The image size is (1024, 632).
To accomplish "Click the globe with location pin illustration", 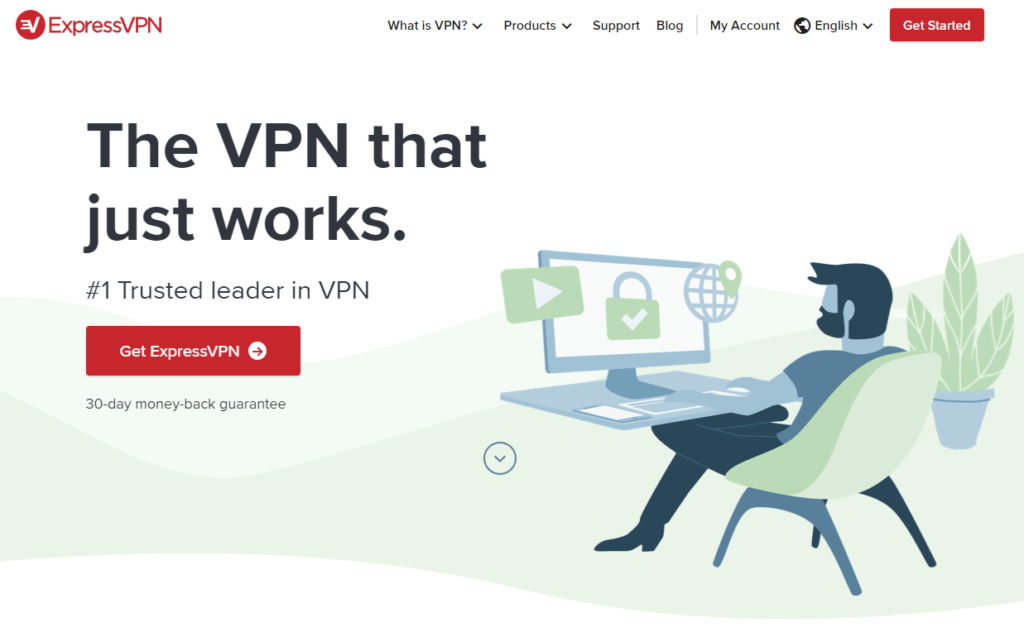I will tap(712, 292).
